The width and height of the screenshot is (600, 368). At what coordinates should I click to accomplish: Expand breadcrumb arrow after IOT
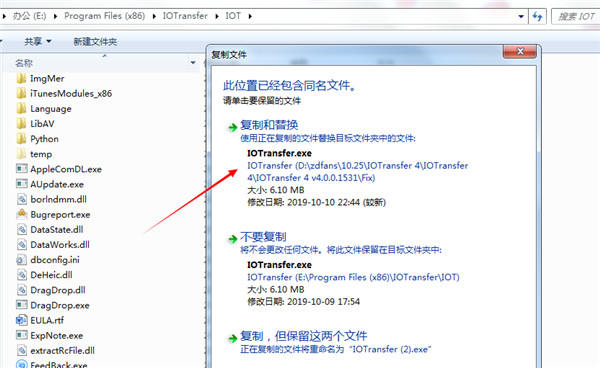coord(250,16)
